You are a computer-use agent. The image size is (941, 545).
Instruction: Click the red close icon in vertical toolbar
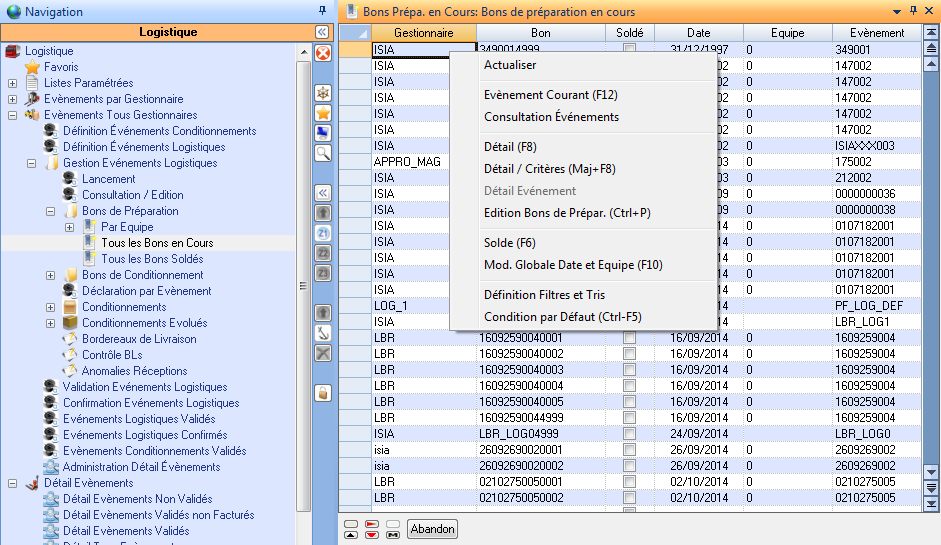point(323,53)
